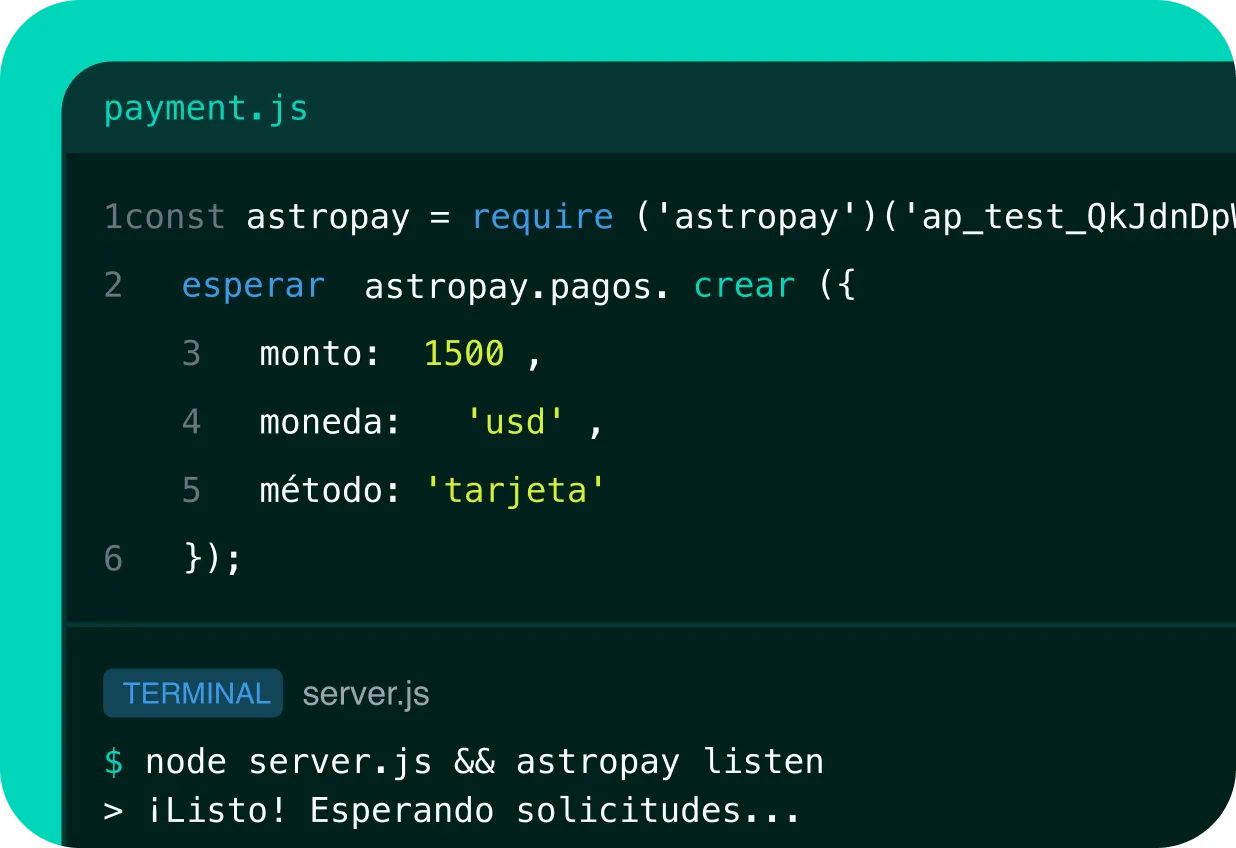Switch to the TERMINAL tab

tap(193, 694)
